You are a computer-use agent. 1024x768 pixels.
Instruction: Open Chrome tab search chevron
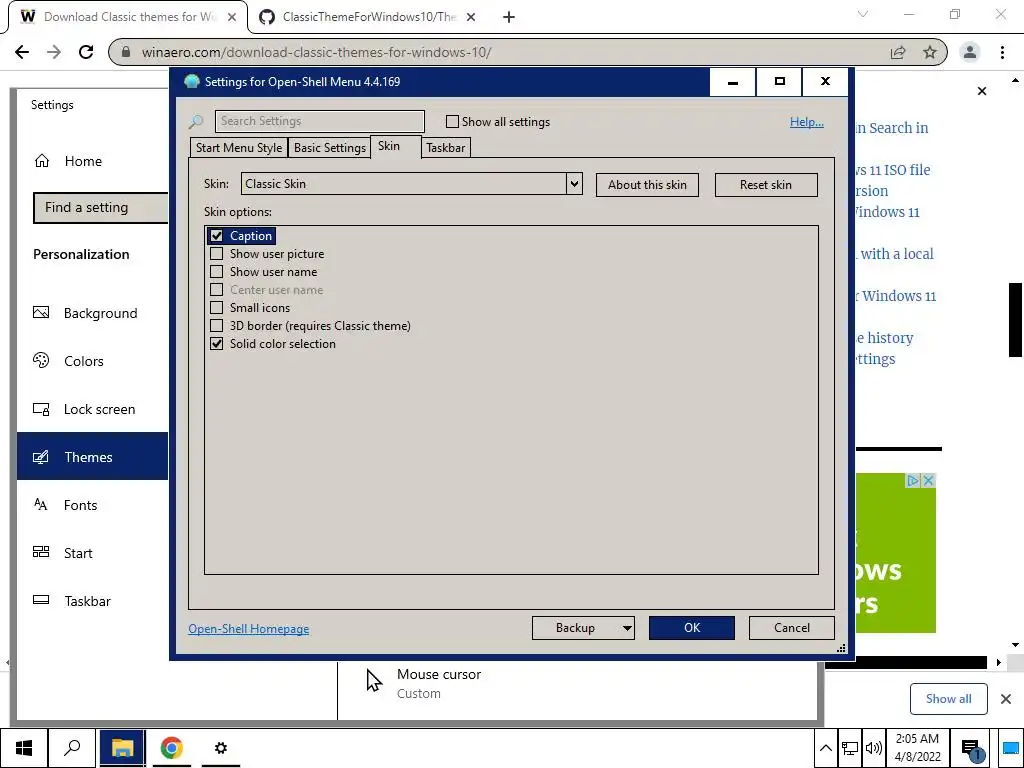(x=863, y=14)
